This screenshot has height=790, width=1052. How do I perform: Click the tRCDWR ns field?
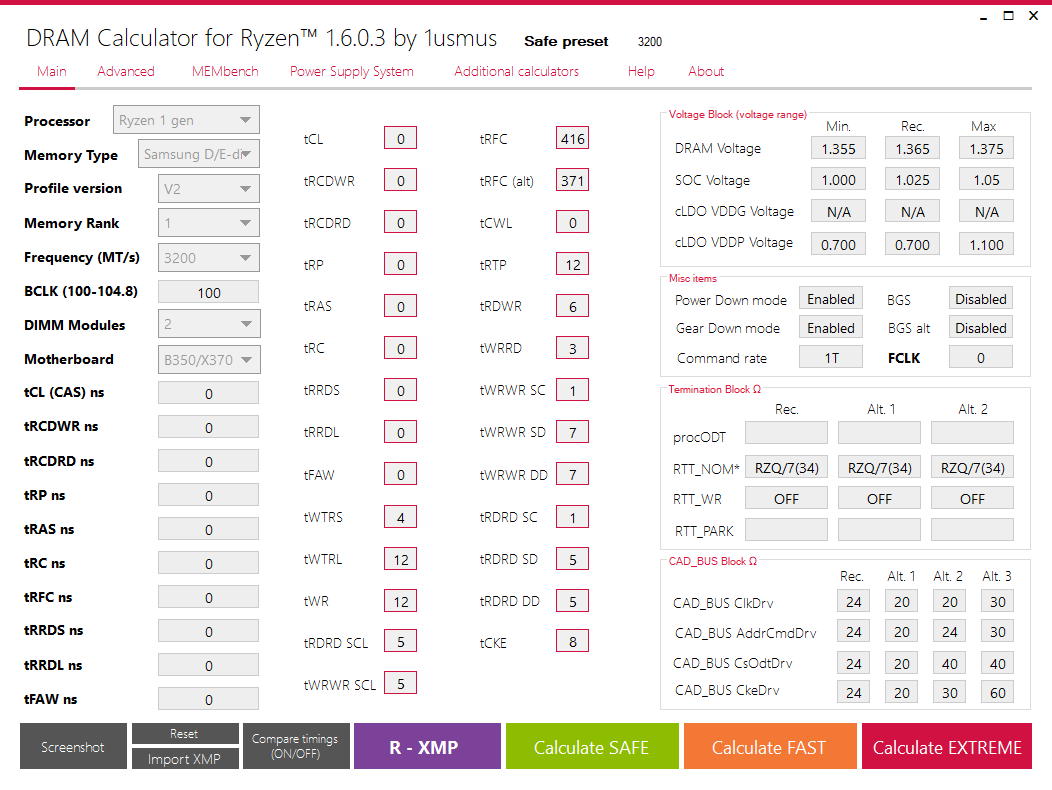[x=209, y=427]
